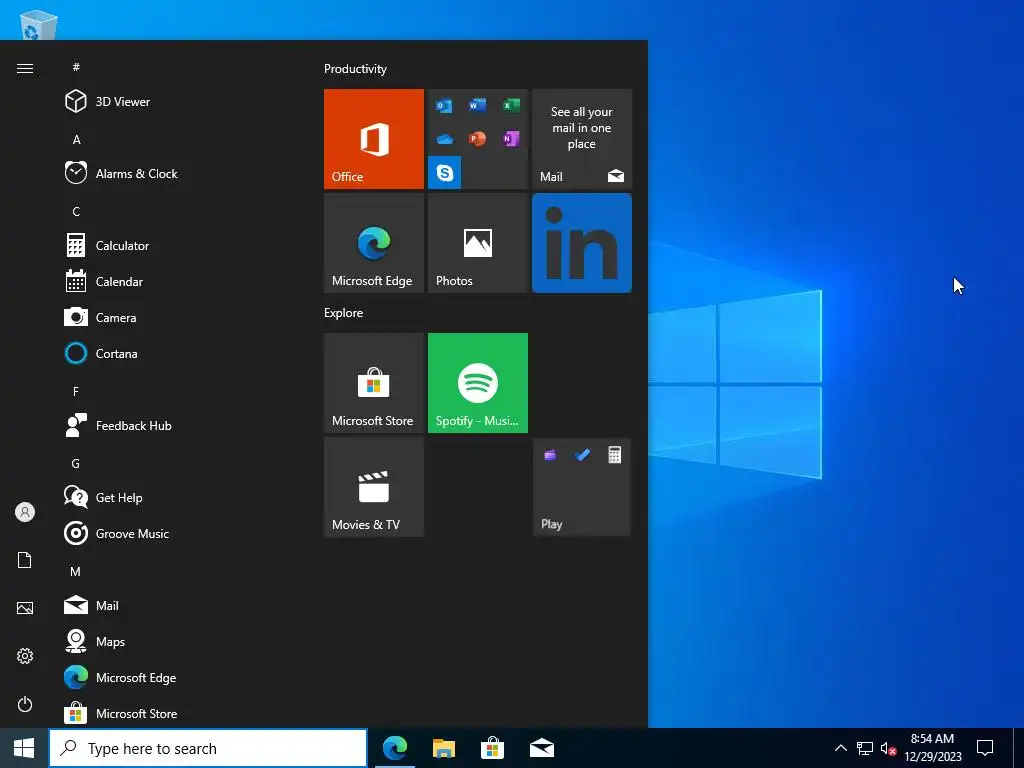Open the Action Center notifications
This screenshot has height=768, width=1024.
coord(985,748)
